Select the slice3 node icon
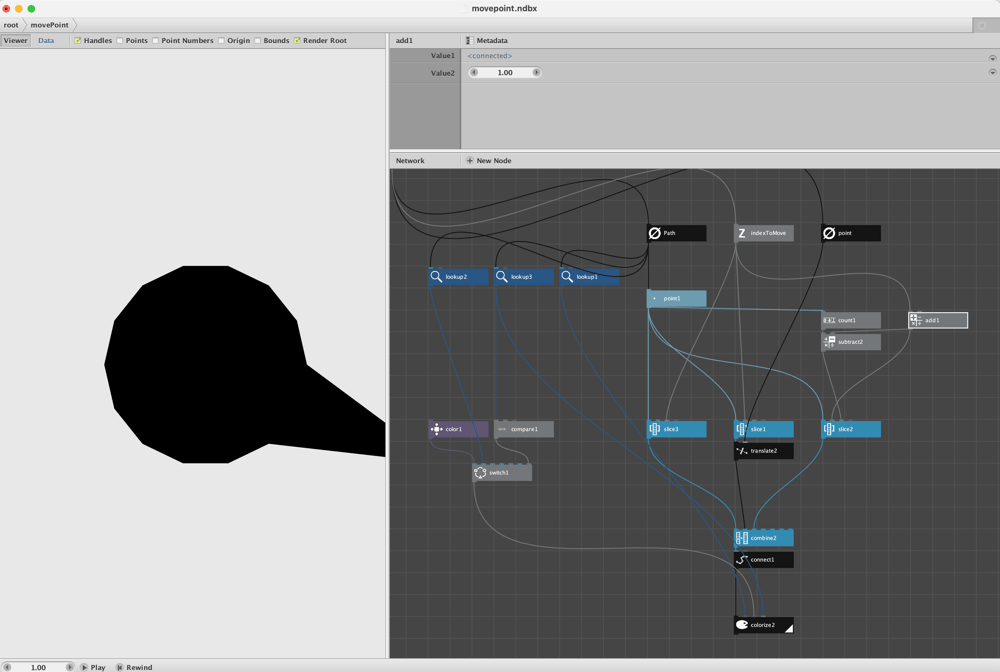Image resolution: width=1000 pixels, height=672 pixels. point(654,429)
